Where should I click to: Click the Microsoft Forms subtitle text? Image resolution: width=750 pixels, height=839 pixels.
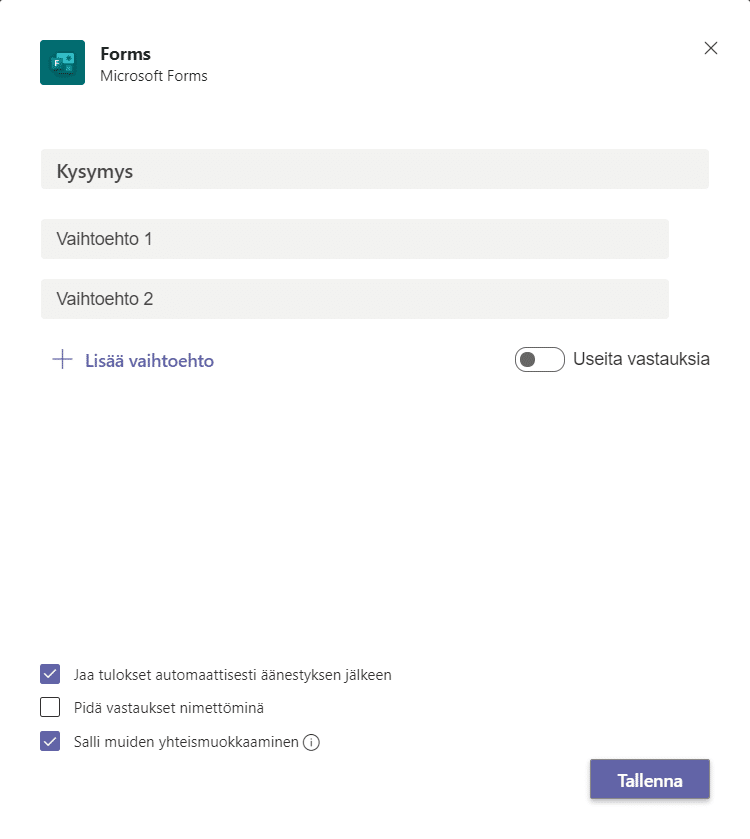point(153,75)
